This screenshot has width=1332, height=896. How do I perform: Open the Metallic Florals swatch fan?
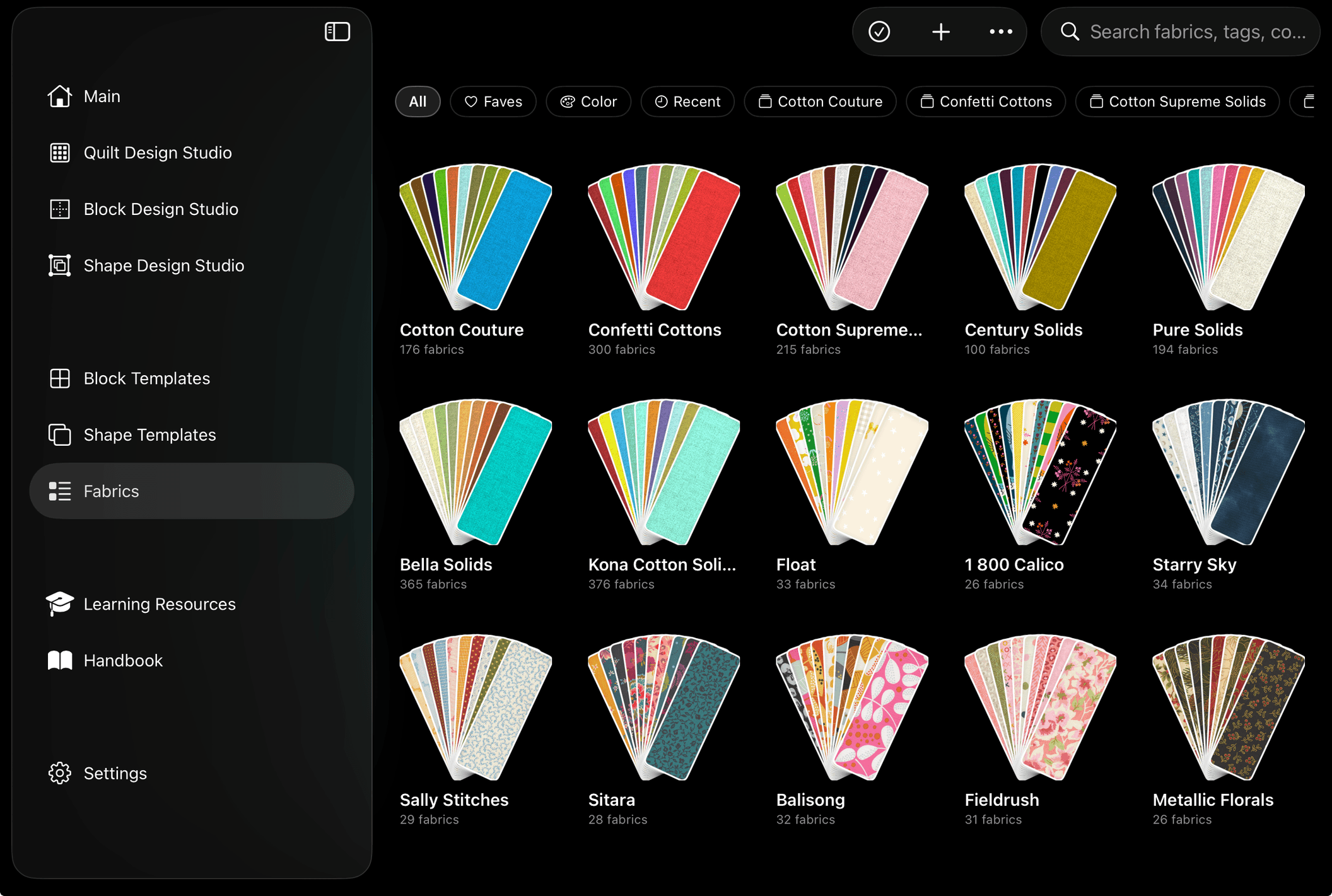(x=1229, y=707)
